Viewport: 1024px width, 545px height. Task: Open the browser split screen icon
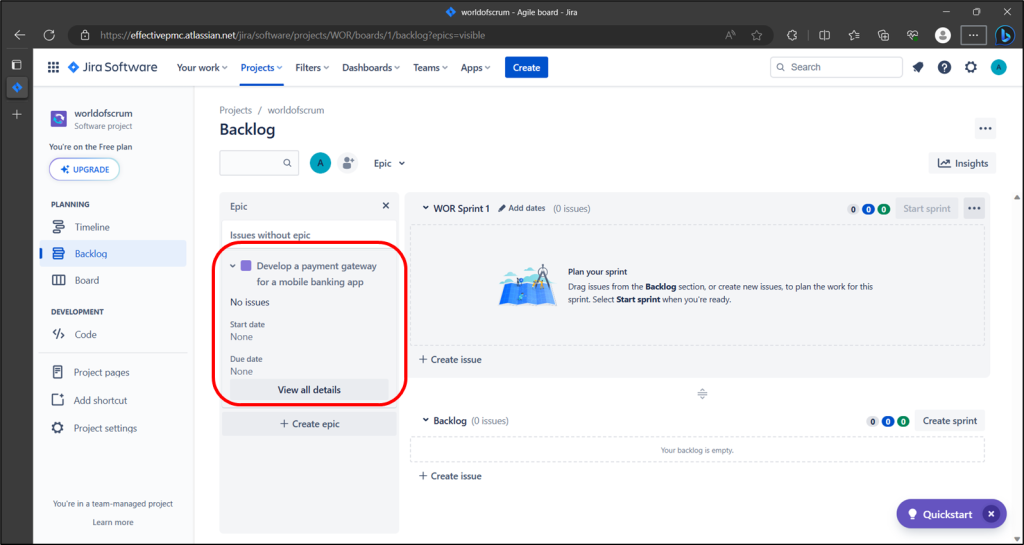(x=824, y=35)
